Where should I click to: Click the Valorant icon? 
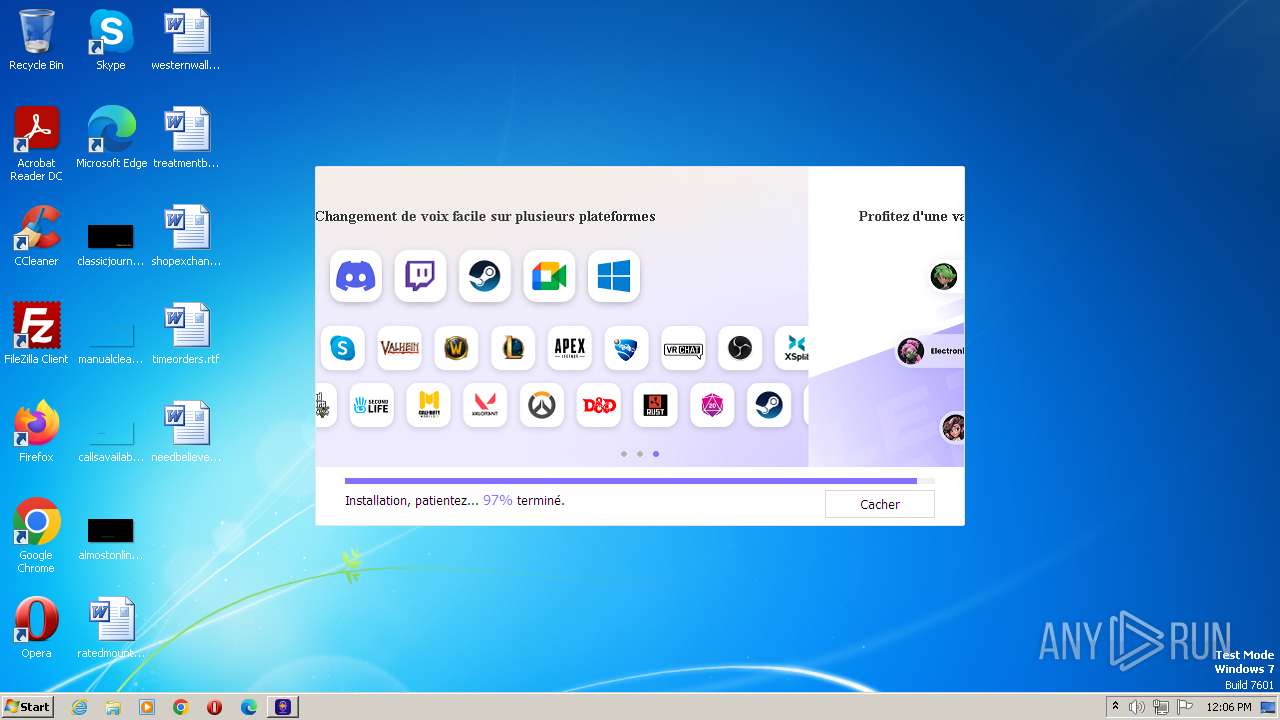(x=485, y=405)
